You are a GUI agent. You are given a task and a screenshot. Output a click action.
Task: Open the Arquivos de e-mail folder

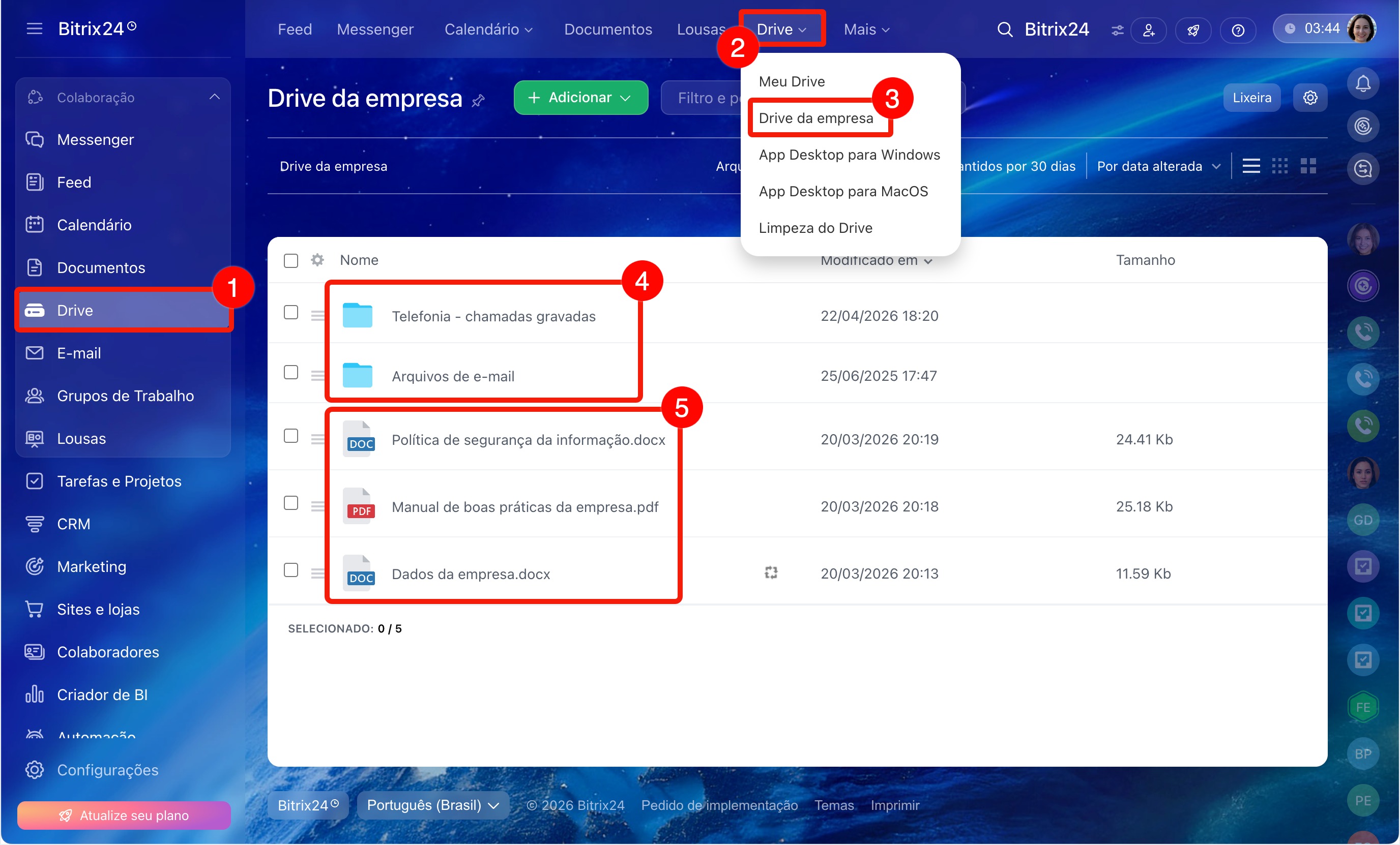point(452,376)
